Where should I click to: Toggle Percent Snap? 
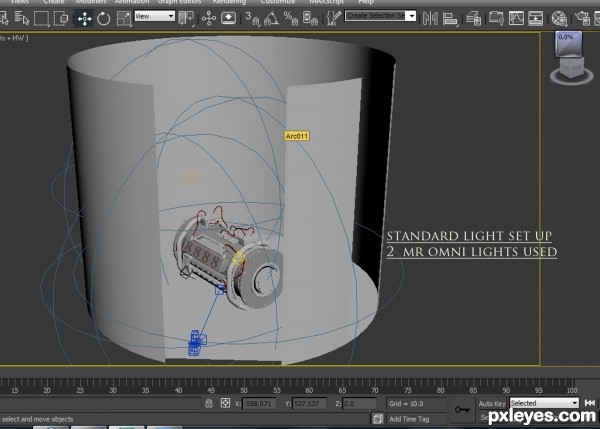[x=291, y=18]
